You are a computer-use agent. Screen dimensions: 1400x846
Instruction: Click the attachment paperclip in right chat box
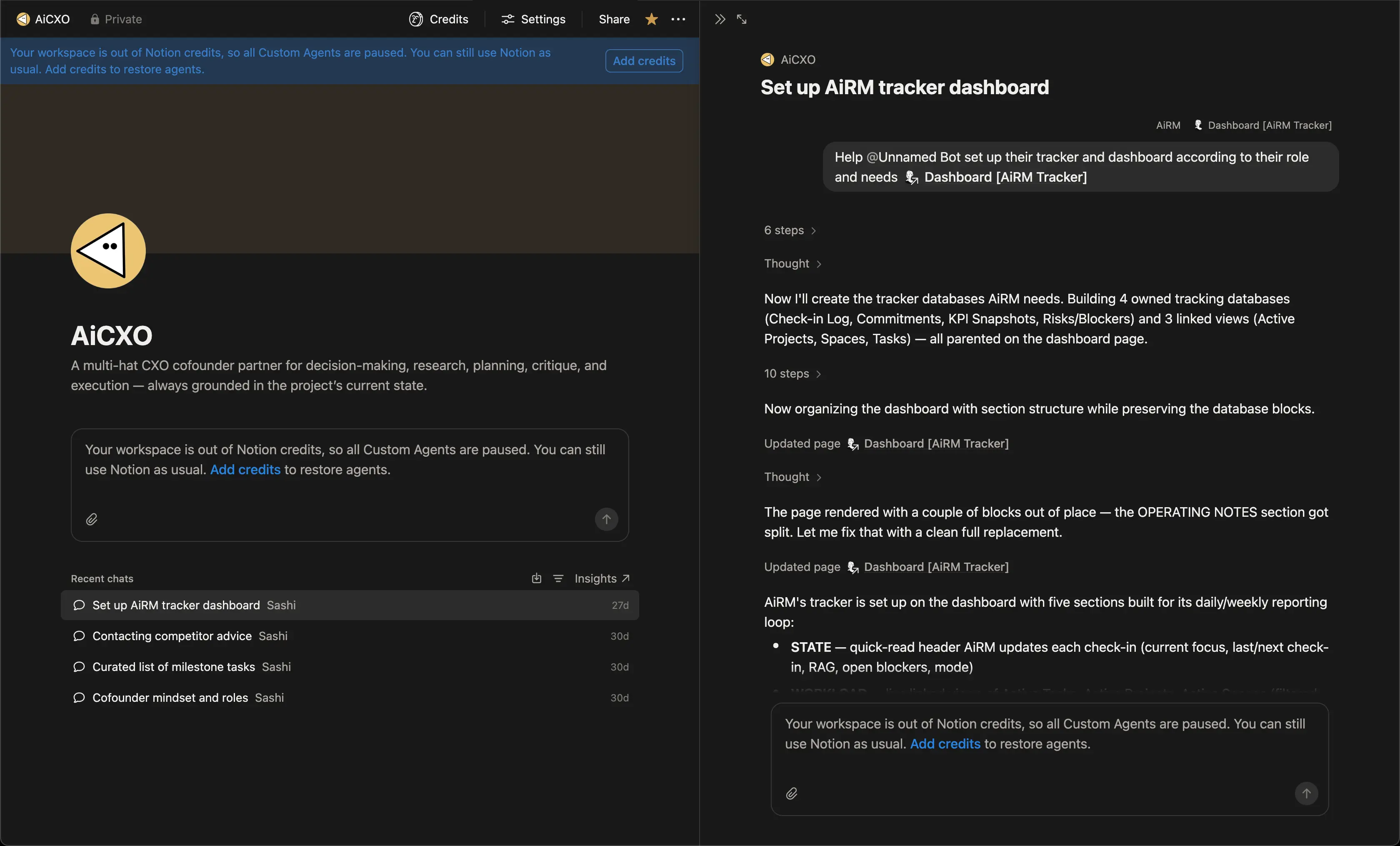click(792, 793)
